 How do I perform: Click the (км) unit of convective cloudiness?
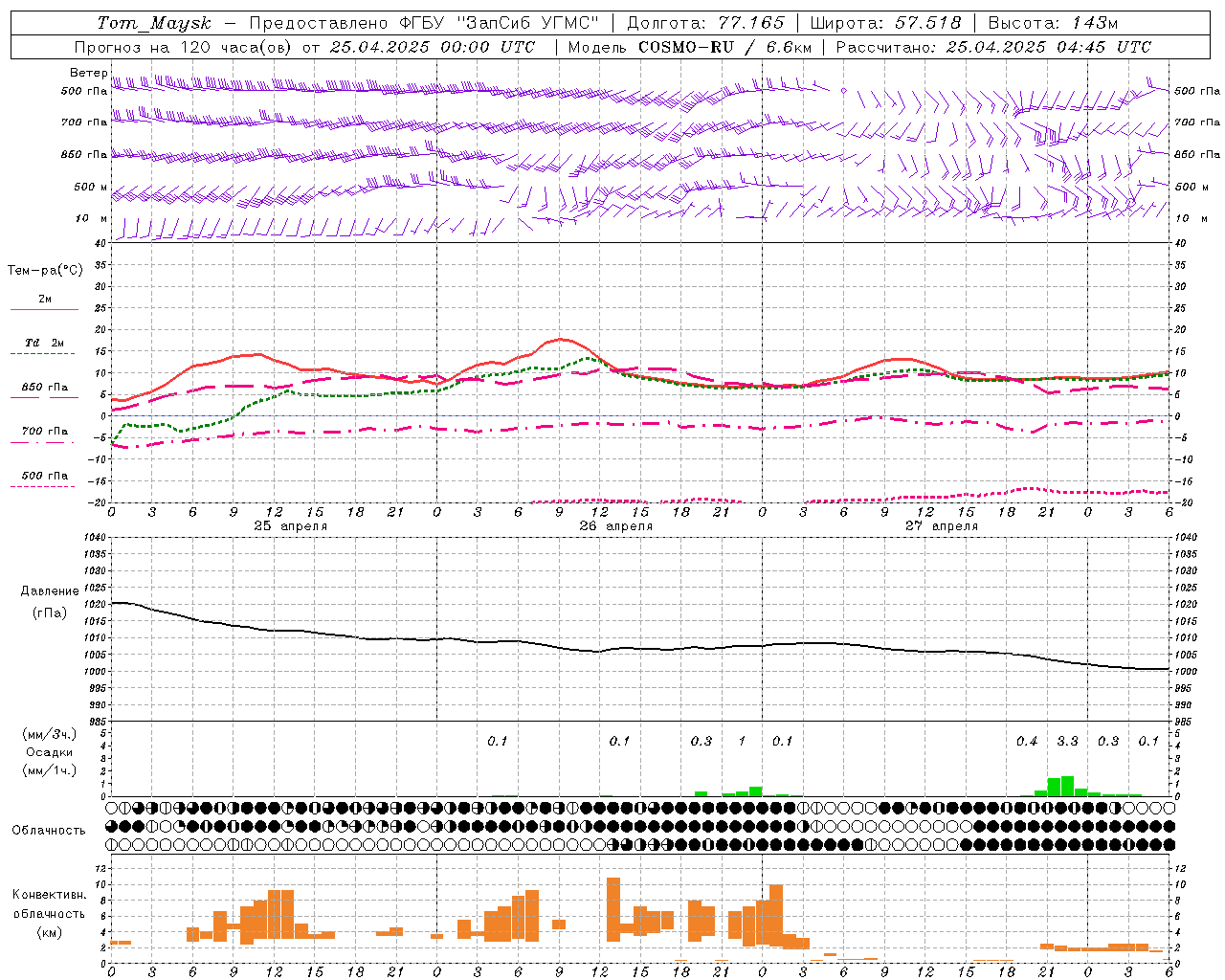coord(50,932)
